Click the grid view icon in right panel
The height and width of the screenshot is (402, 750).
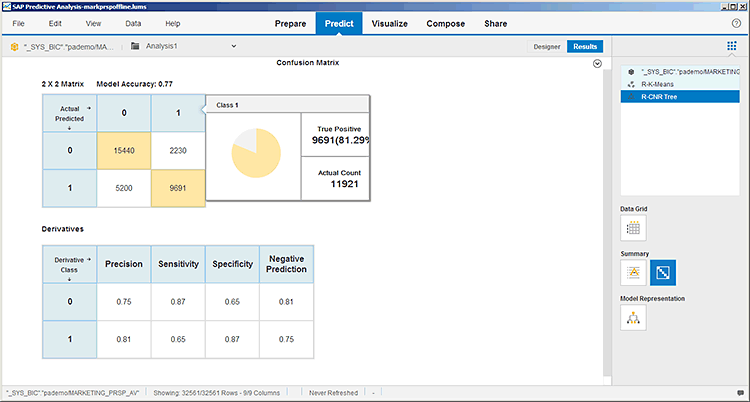pos(732,46)
